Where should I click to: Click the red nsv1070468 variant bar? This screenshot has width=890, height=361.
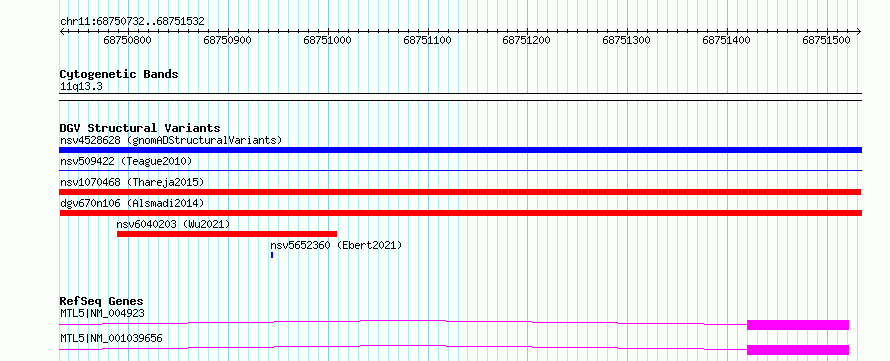460,192
